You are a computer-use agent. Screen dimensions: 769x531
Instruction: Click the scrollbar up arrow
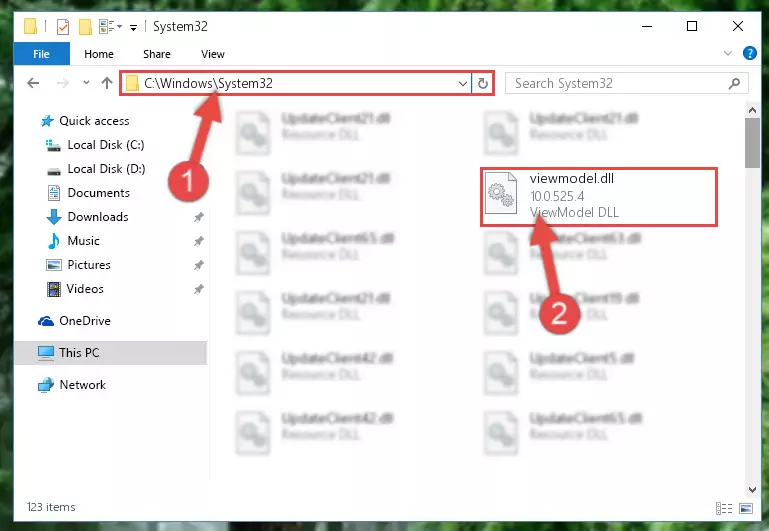coord(752,110)
